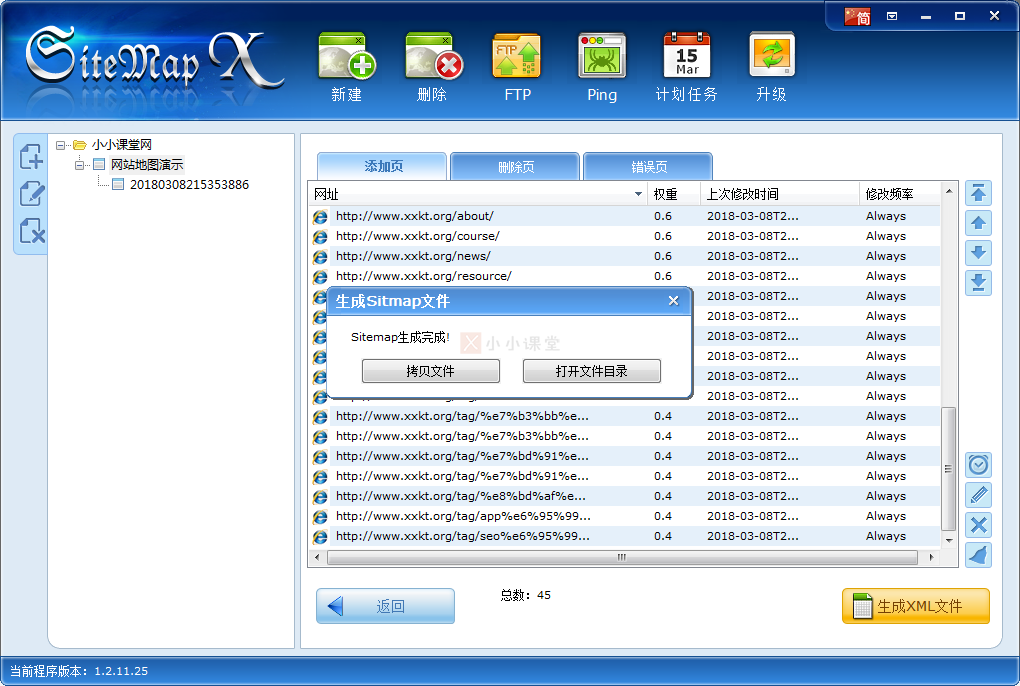Click the SiteMap X logo
1020x686 pixels.
[x=155, y=59]
